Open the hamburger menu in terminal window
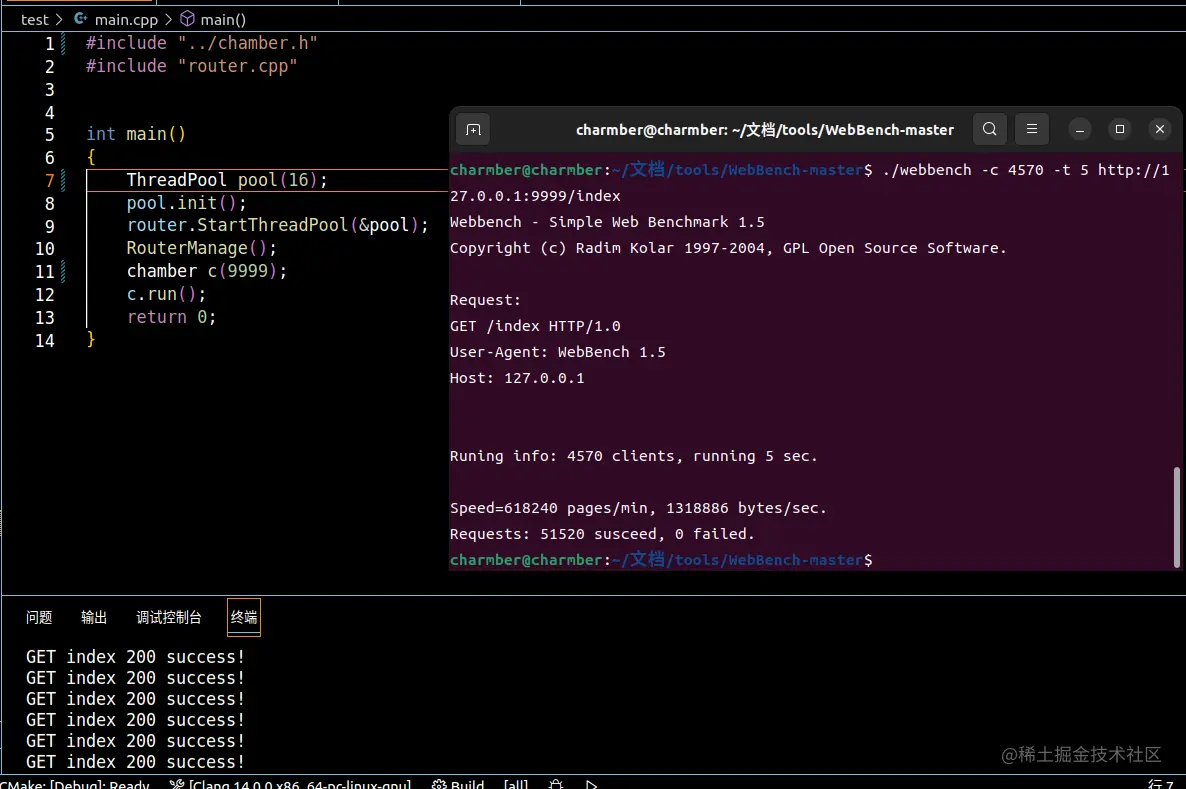Screen dimensions: 1186x789 [1032, 129]
